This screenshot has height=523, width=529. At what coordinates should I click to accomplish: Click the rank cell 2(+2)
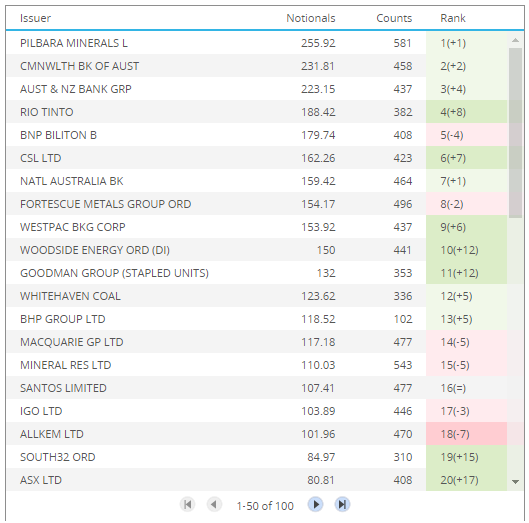[x=467, y=66]
